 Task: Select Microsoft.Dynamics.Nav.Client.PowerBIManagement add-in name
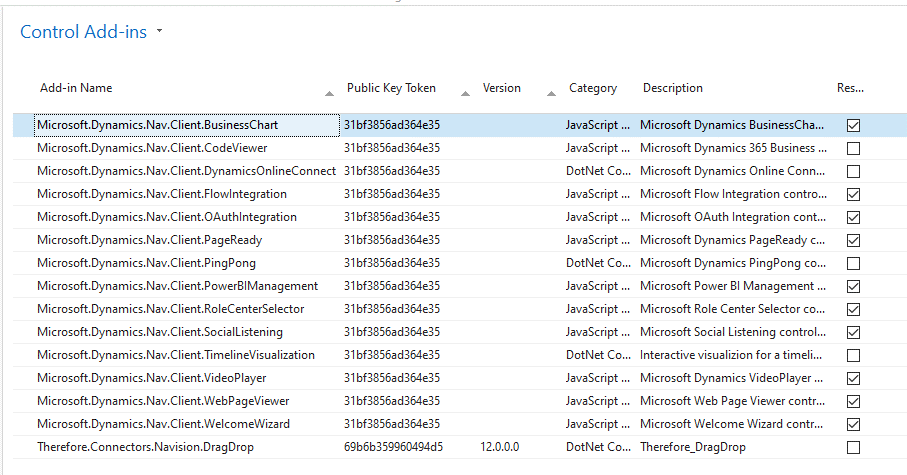click(x=178, y=286)
